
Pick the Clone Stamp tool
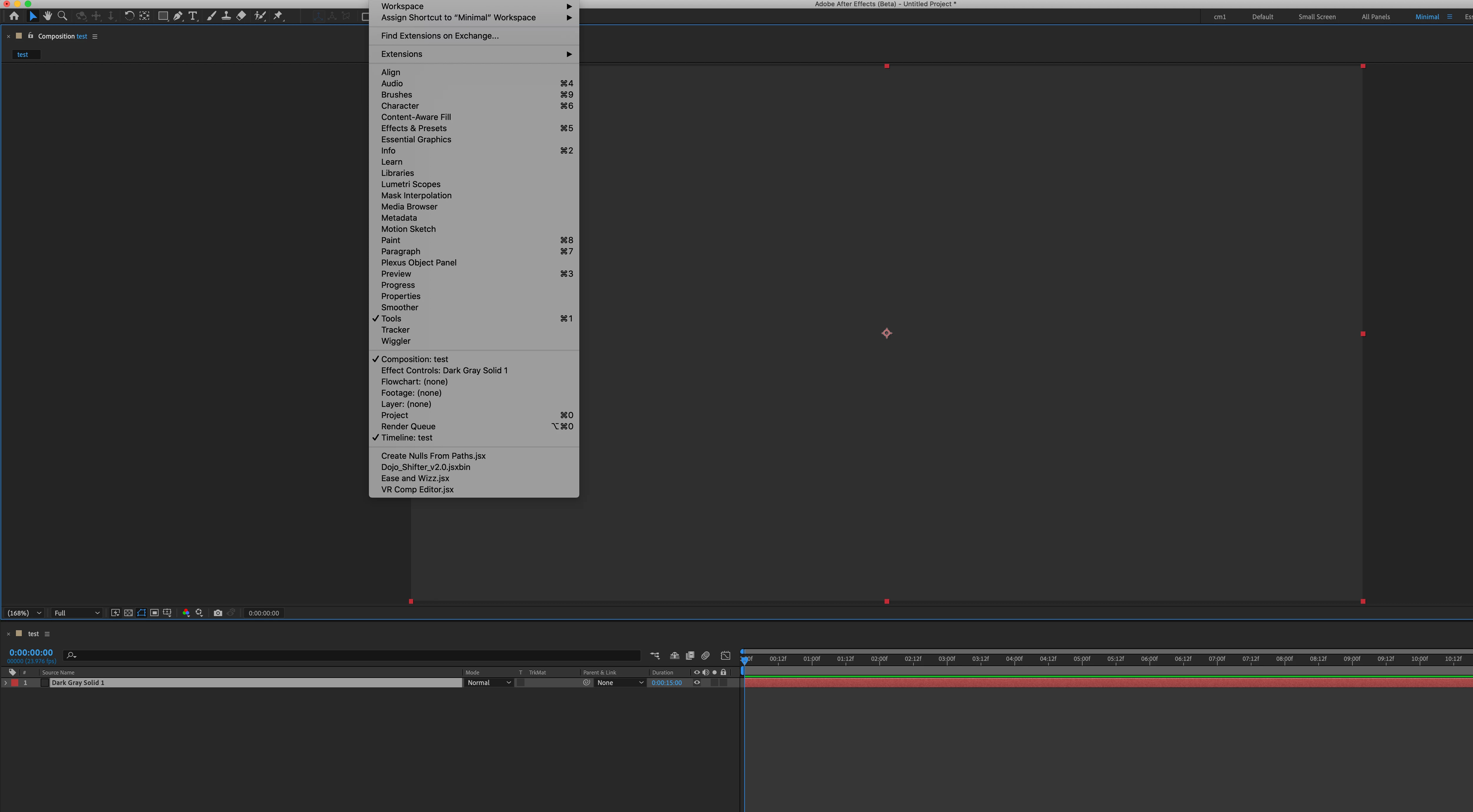pos(226,16)
